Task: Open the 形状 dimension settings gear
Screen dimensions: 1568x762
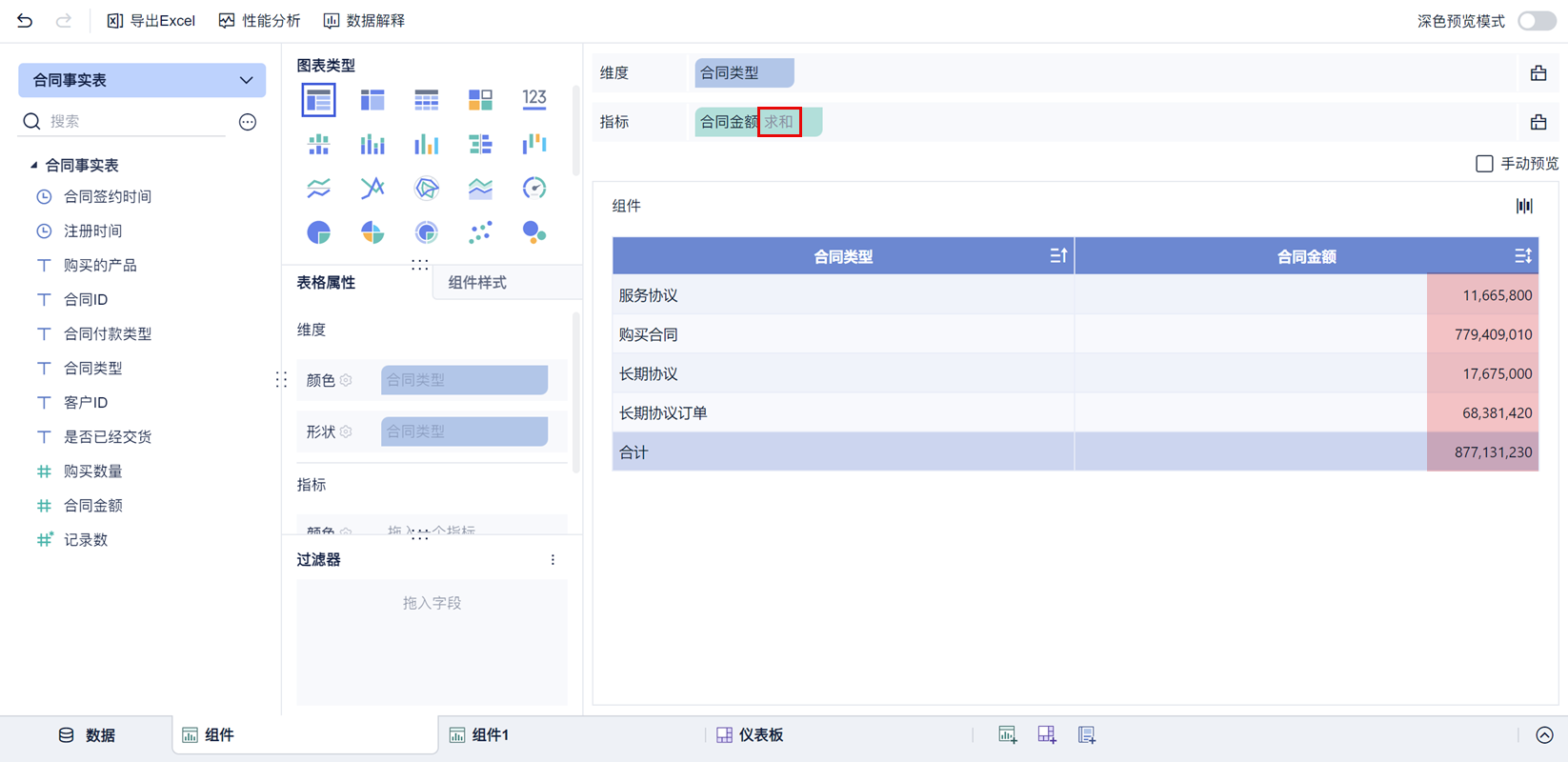Action: pyautogui.click(x=346, y=431)
